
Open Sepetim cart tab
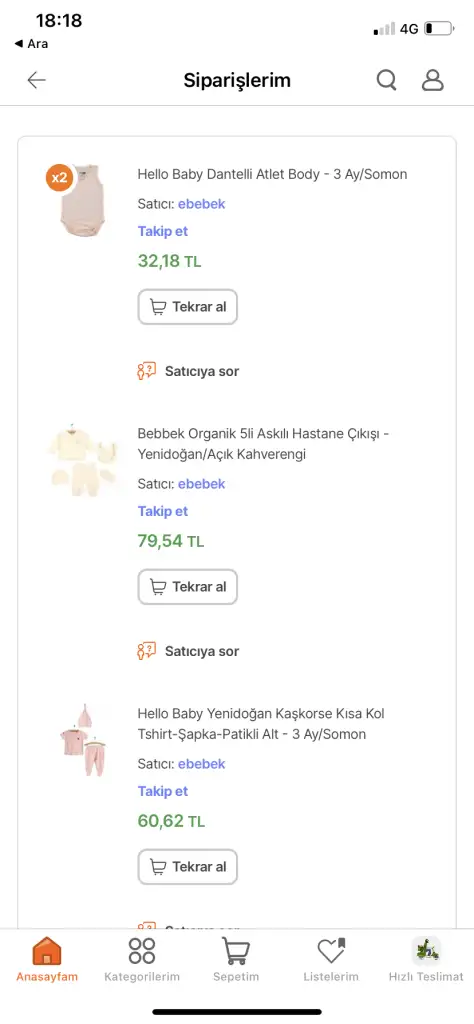(x=236, y=959)
